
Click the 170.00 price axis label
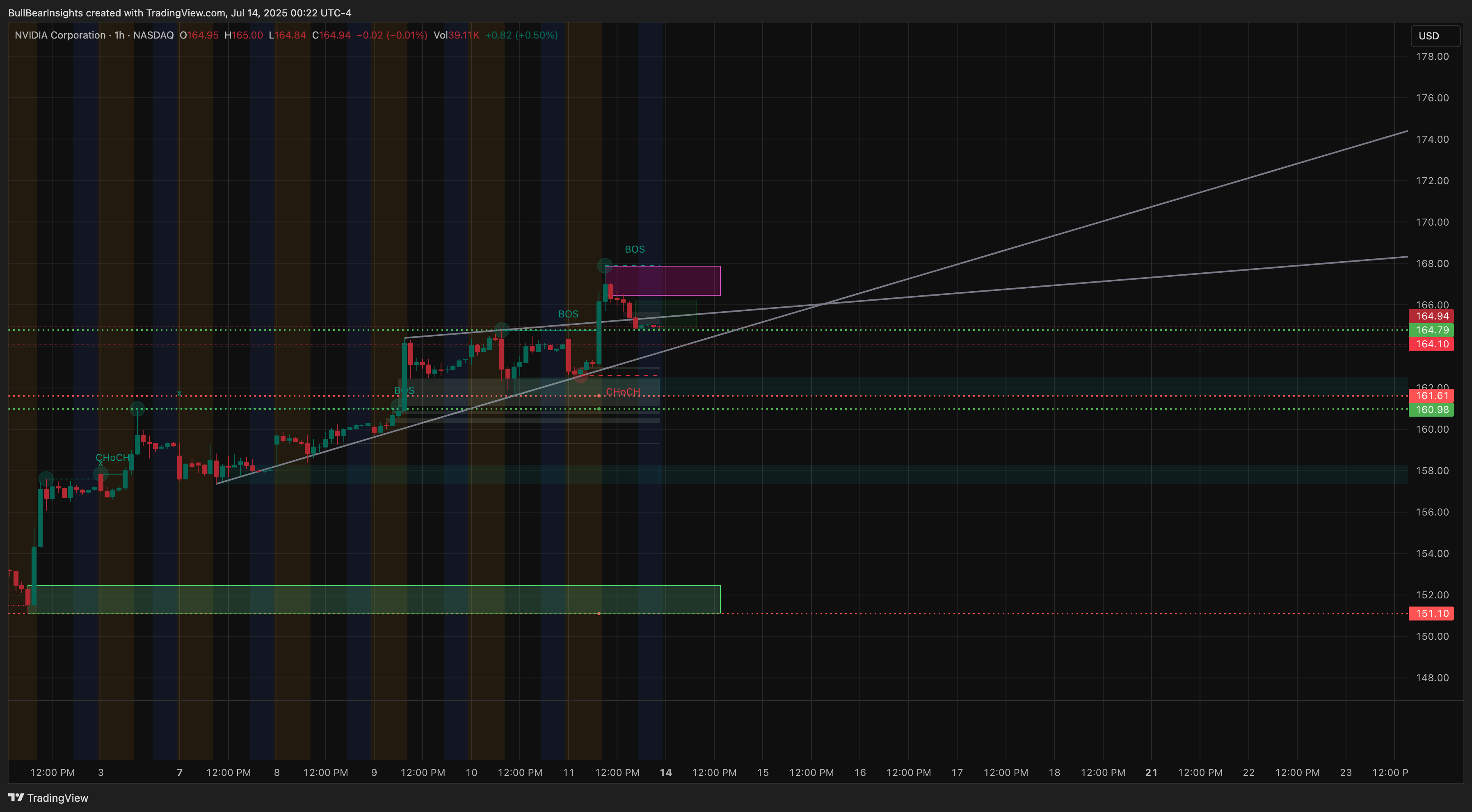(1432, 222)
